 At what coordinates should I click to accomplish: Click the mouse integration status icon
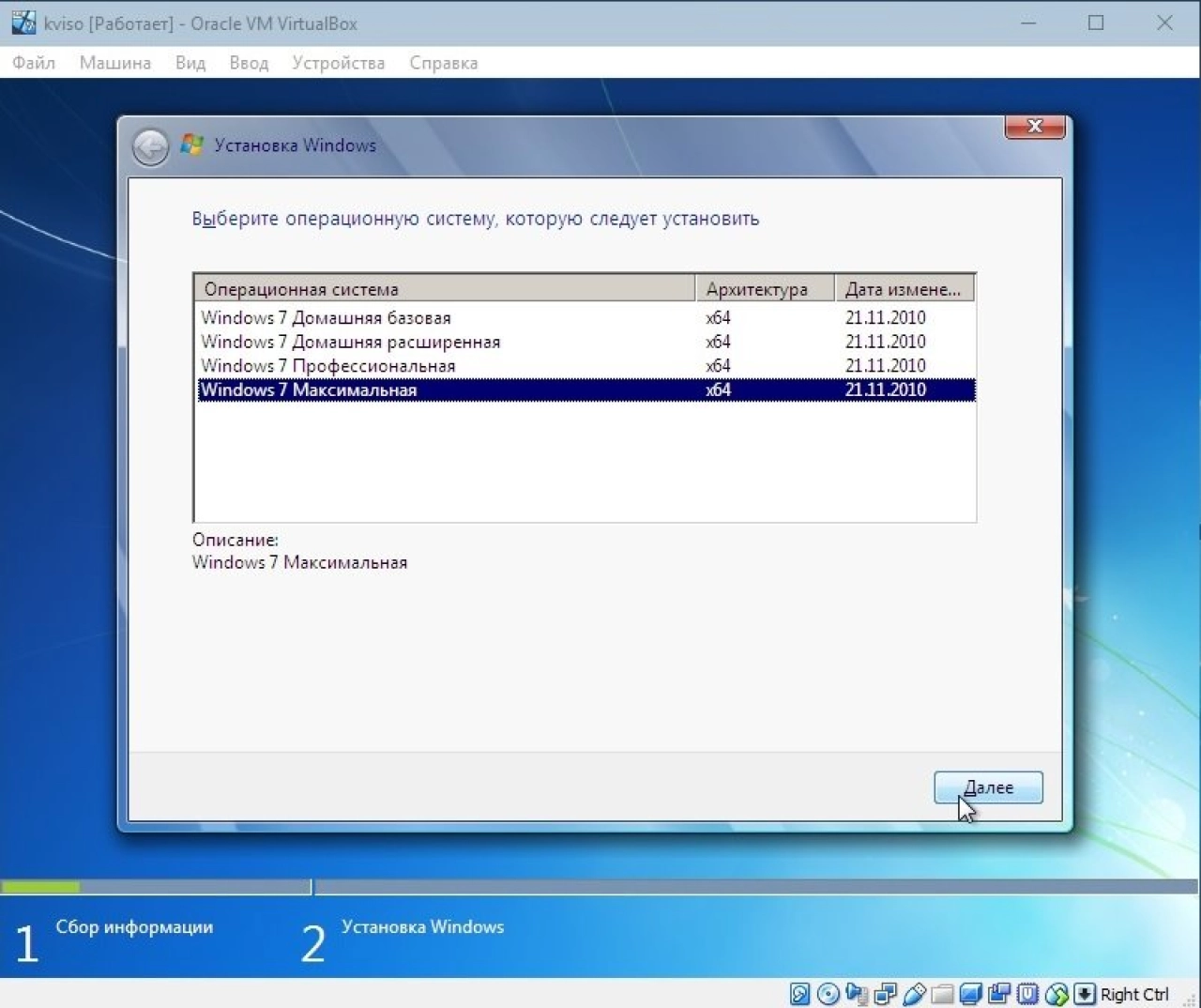(1057, 994)
